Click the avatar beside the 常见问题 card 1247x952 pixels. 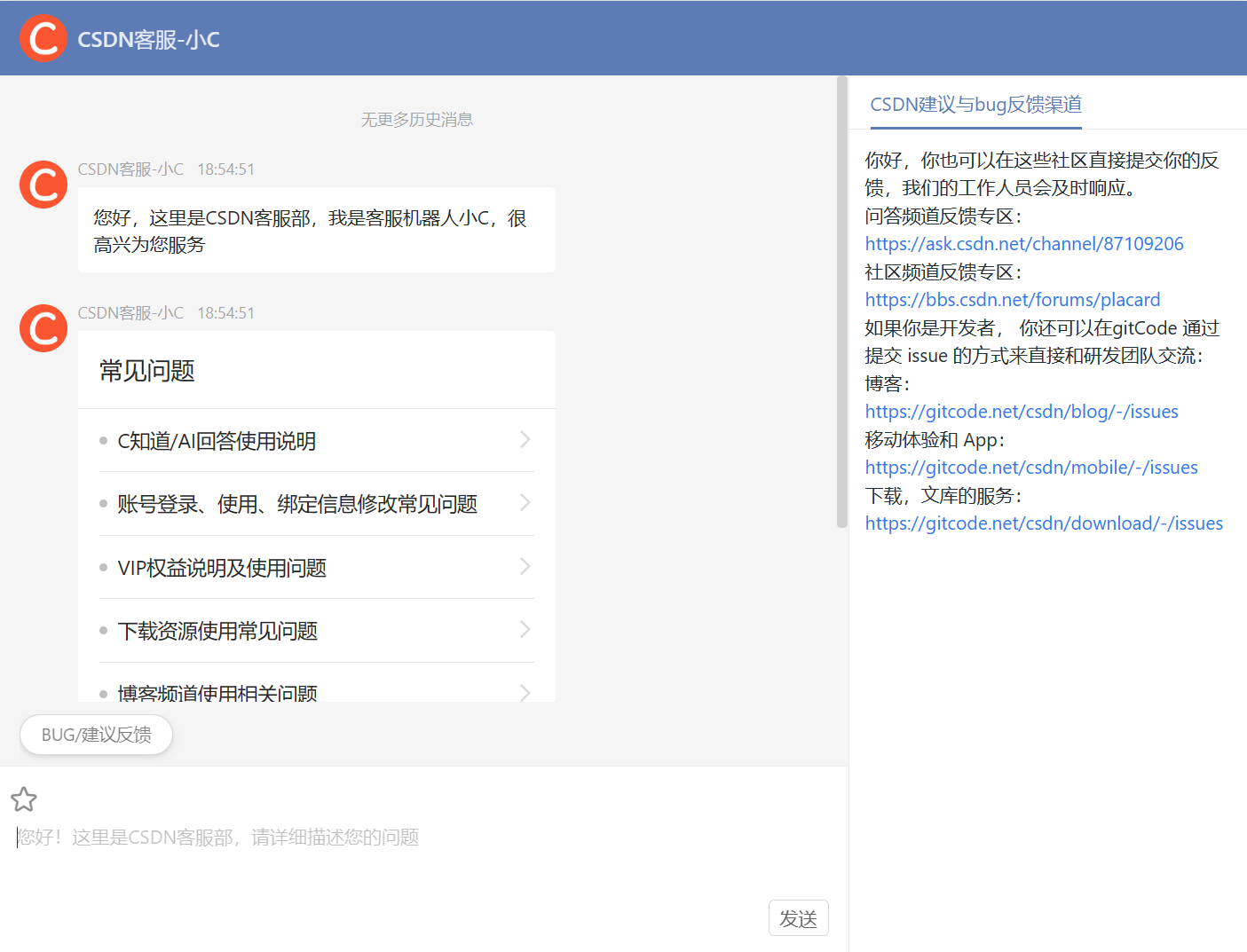(43, 328)
